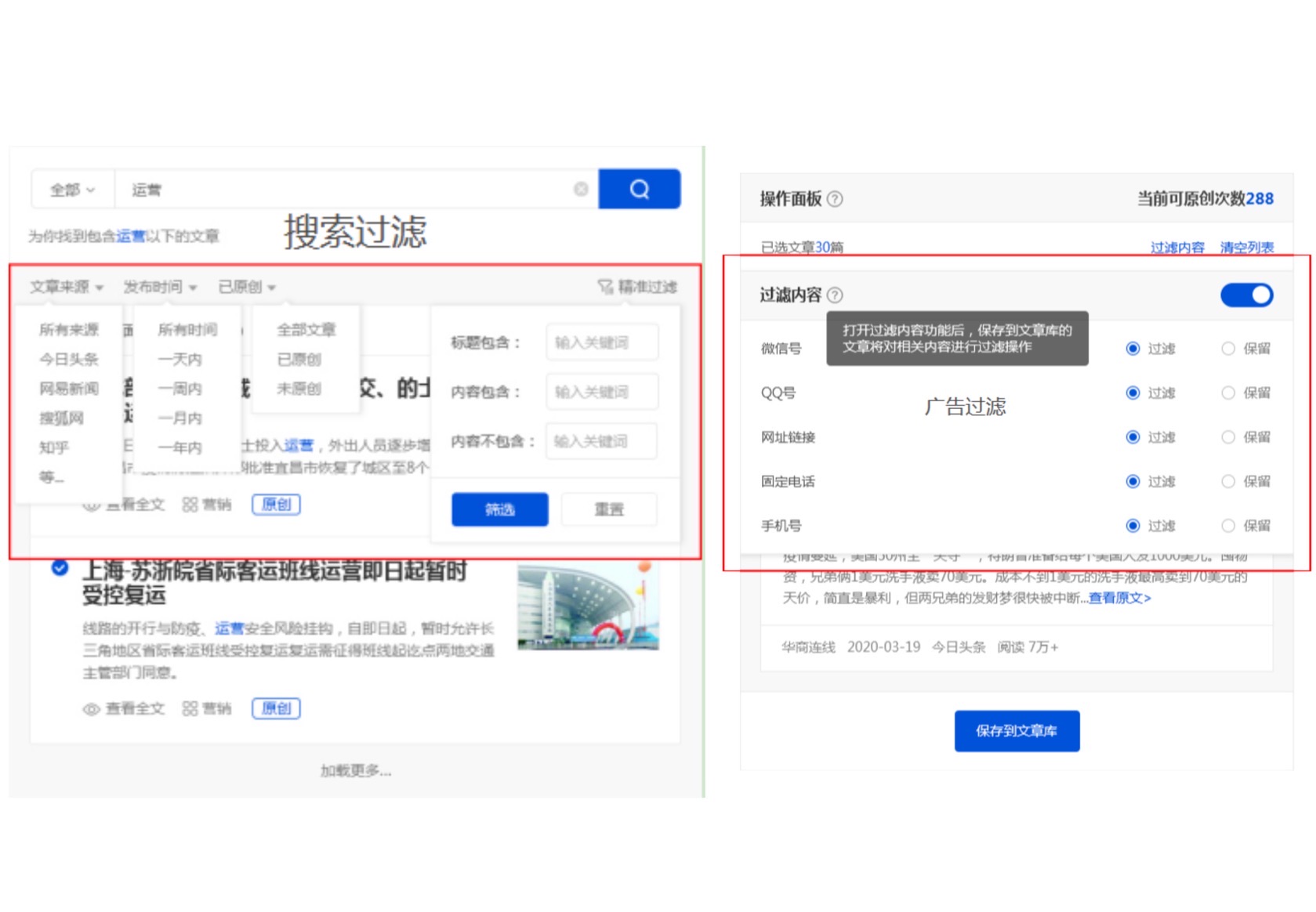Click the search magnifier icon
The image size is (1316, 912).
pos(640,188)
